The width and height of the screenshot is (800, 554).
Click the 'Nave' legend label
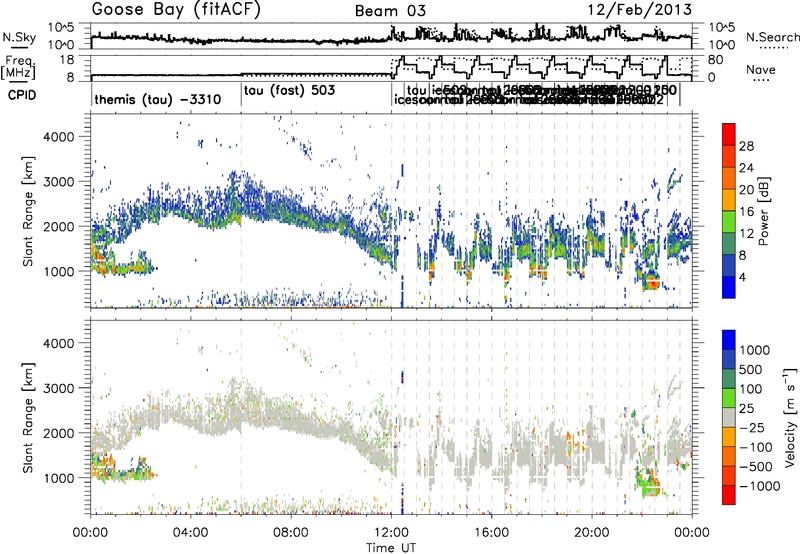pyautogui.click(x=761, y=70)
